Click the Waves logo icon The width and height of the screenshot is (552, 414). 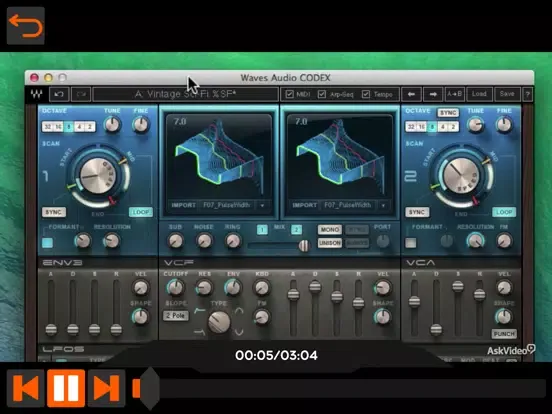36,94
